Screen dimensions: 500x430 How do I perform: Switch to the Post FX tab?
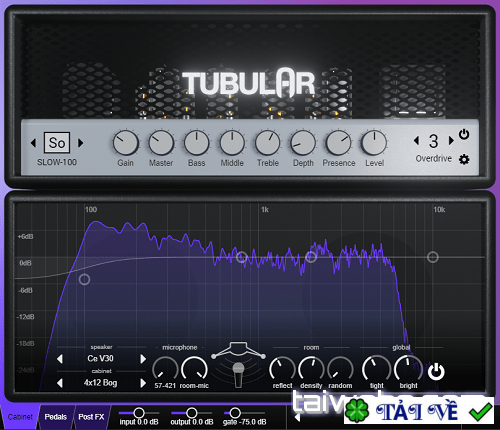pos(91,417)
